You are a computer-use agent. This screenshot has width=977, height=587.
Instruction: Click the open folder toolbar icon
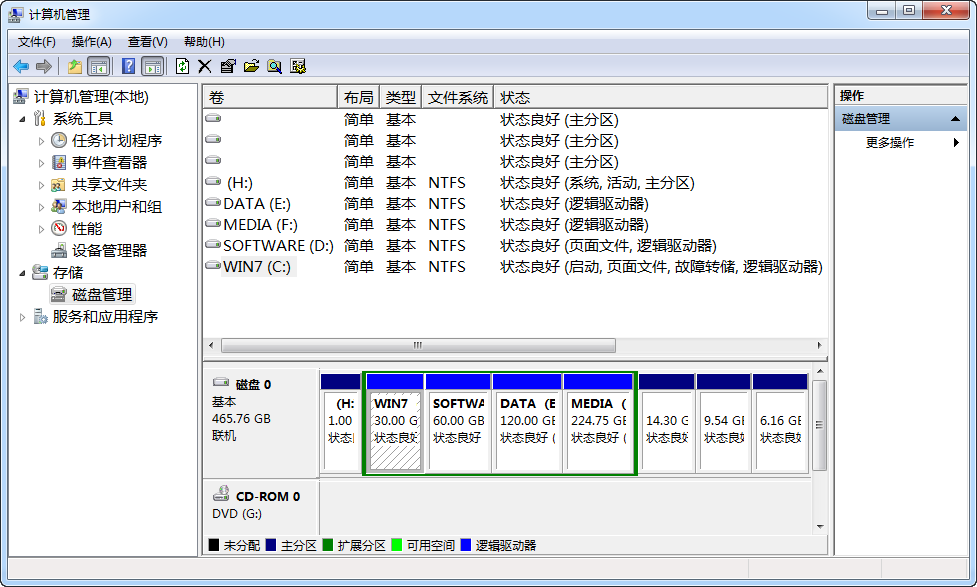pos(251,66)
